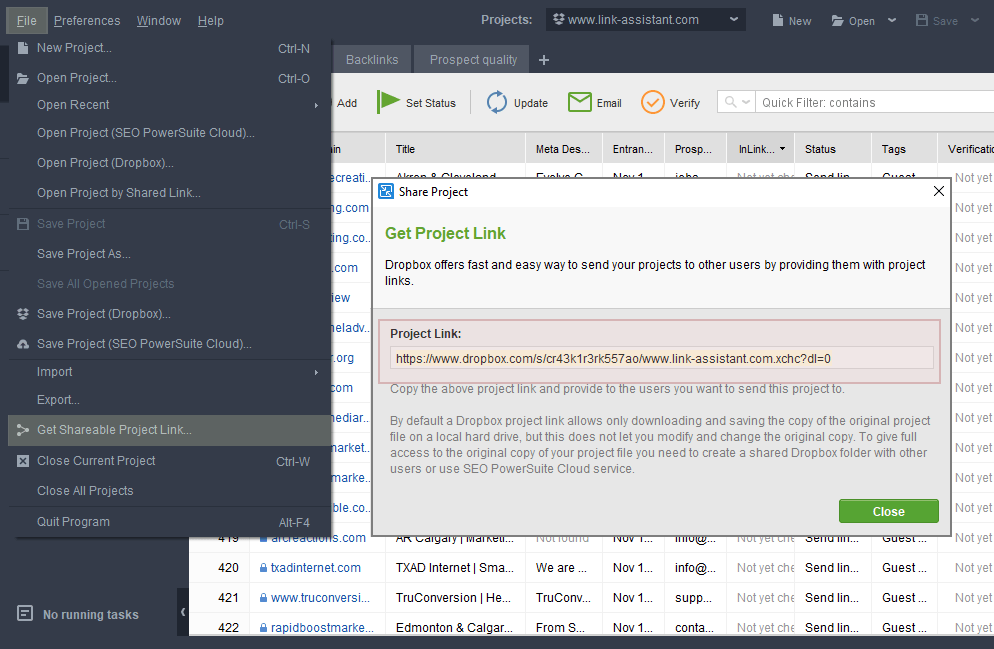Click the No running tasks list icon

[x=25, y=614]
